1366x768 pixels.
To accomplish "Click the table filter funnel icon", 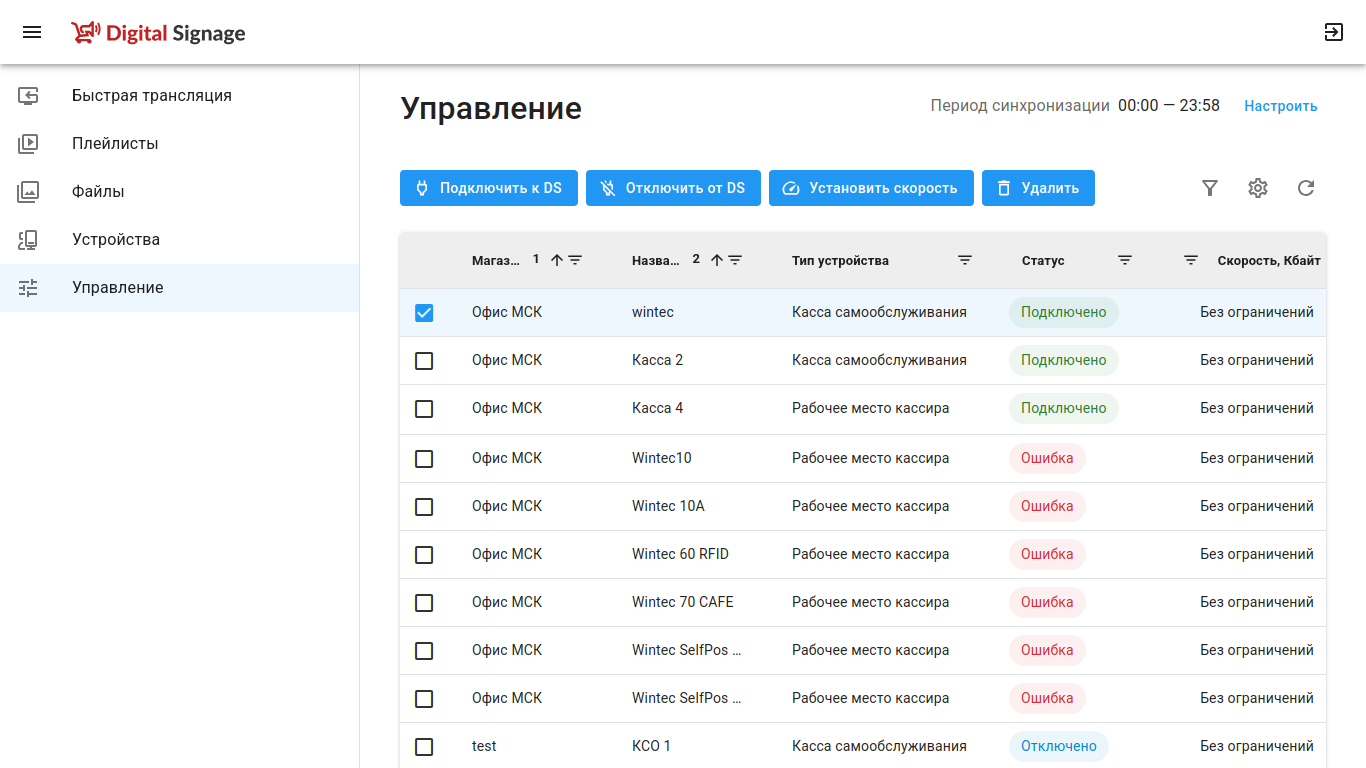I will click(x=1210, y=188).
